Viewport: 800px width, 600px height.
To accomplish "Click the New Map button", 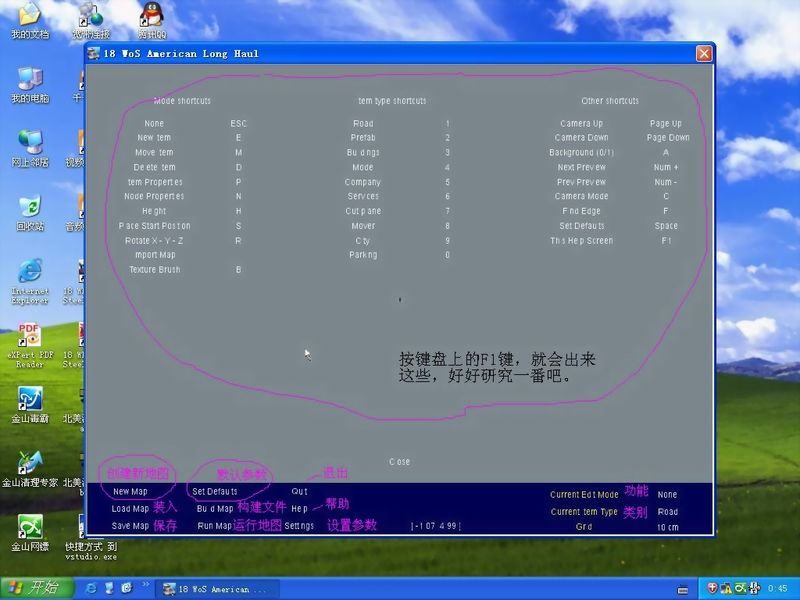I will (x=130, y=492).
